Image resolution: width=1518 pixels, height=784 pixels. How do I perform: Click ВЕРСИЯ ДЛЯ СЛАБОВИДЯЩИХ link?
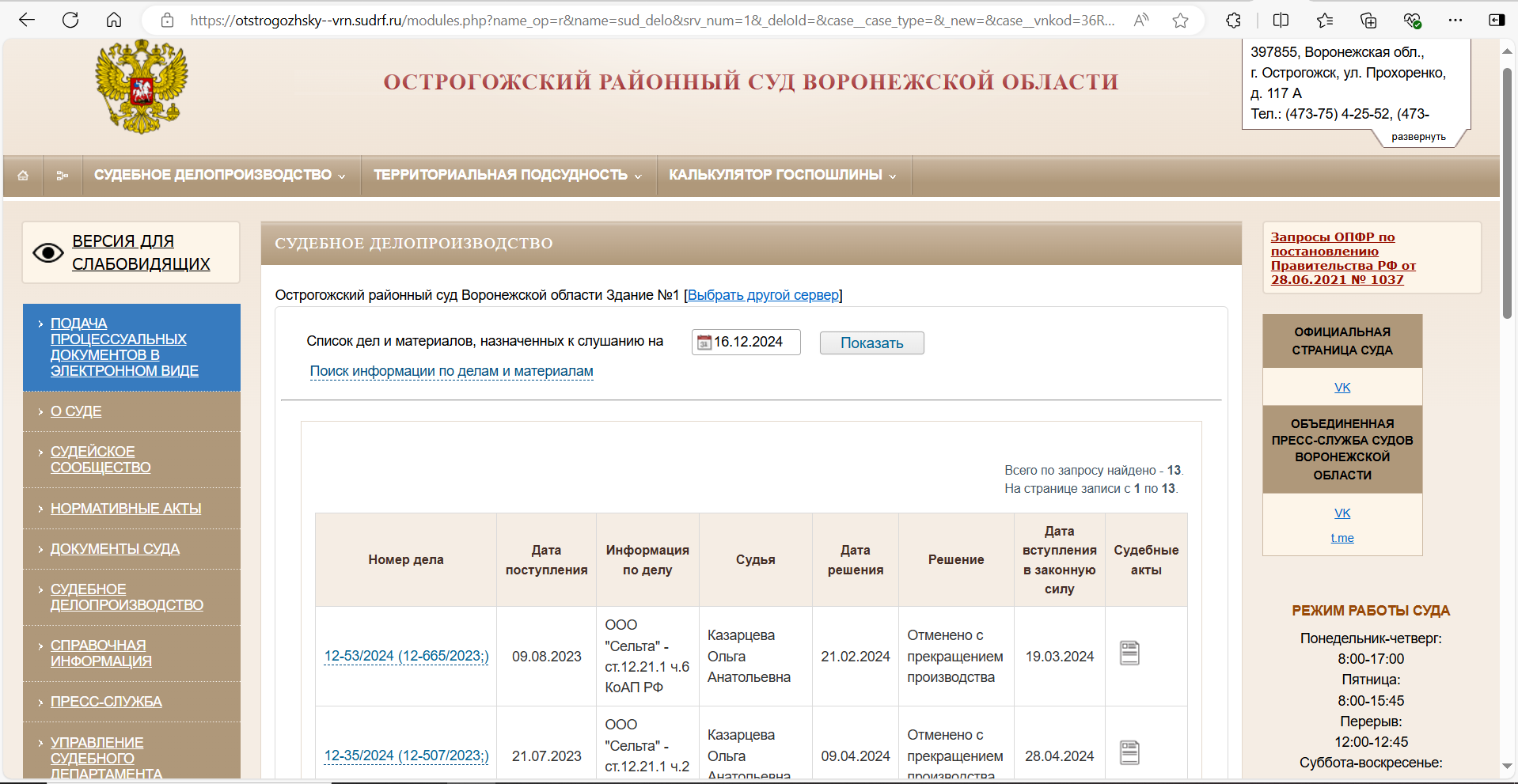[x=141, y=252]
